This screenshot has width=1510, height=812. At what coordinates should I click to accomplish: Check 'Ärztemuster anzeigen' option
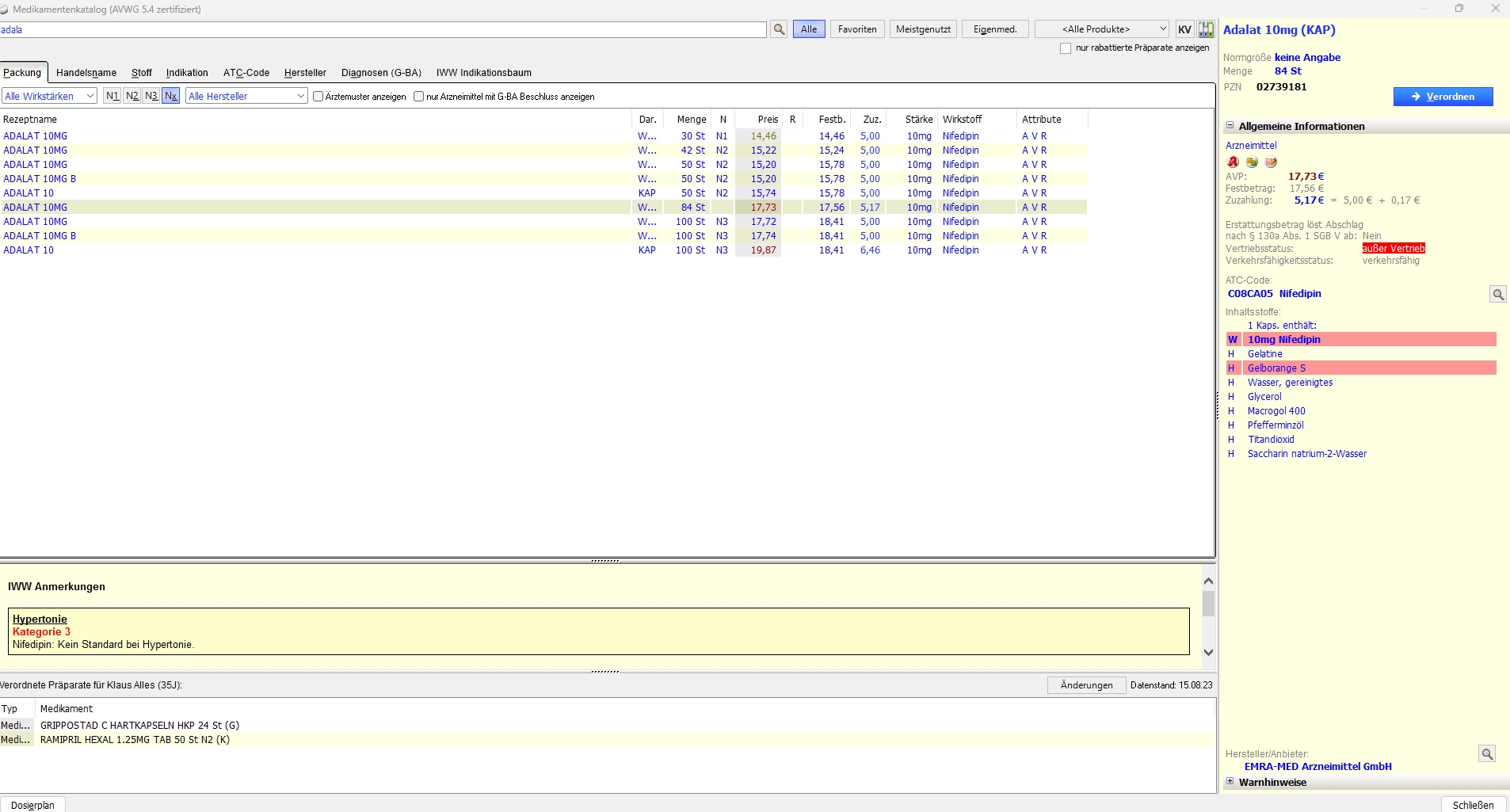coord(318,97)
